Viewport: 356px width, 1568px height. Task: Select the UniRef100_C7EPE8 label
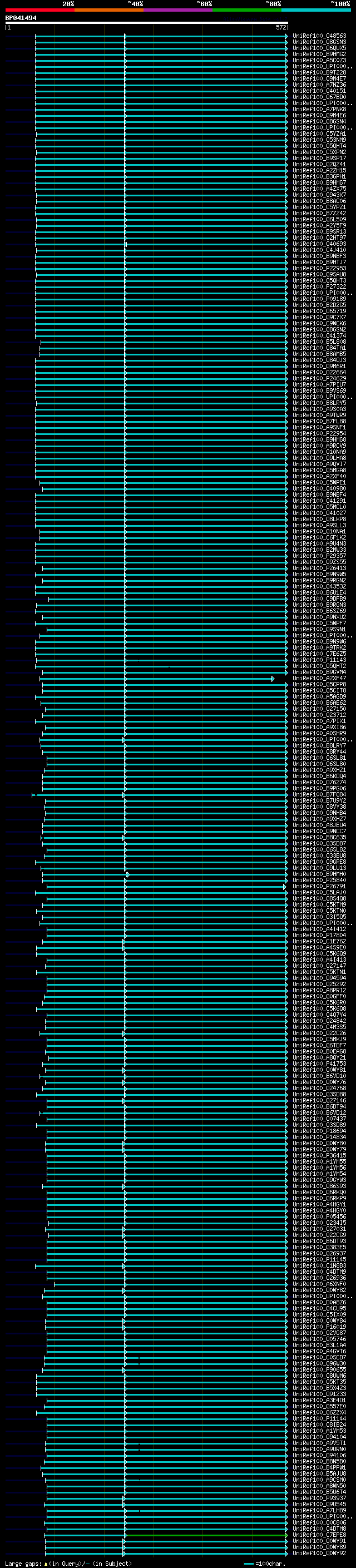tap(319, 1535)
